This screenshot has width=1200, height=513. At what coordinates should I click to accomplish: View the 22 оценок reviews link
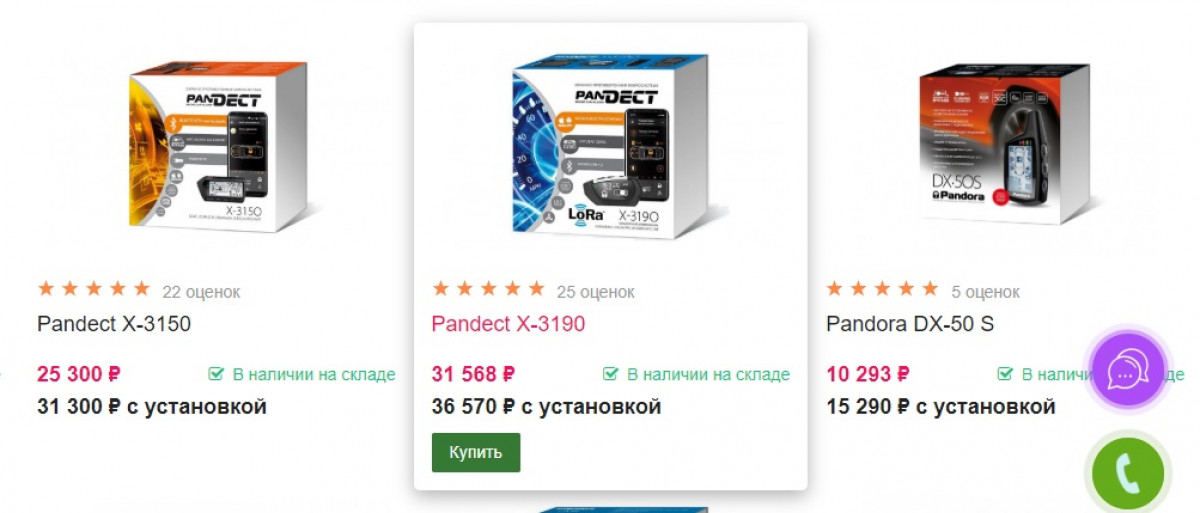click(x=201, y=292)
